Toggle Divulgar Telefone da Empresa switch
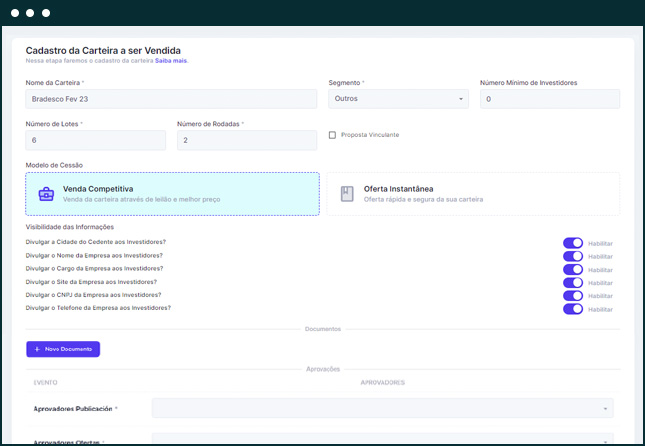645x446 pixels. click(x=573, y=309)
